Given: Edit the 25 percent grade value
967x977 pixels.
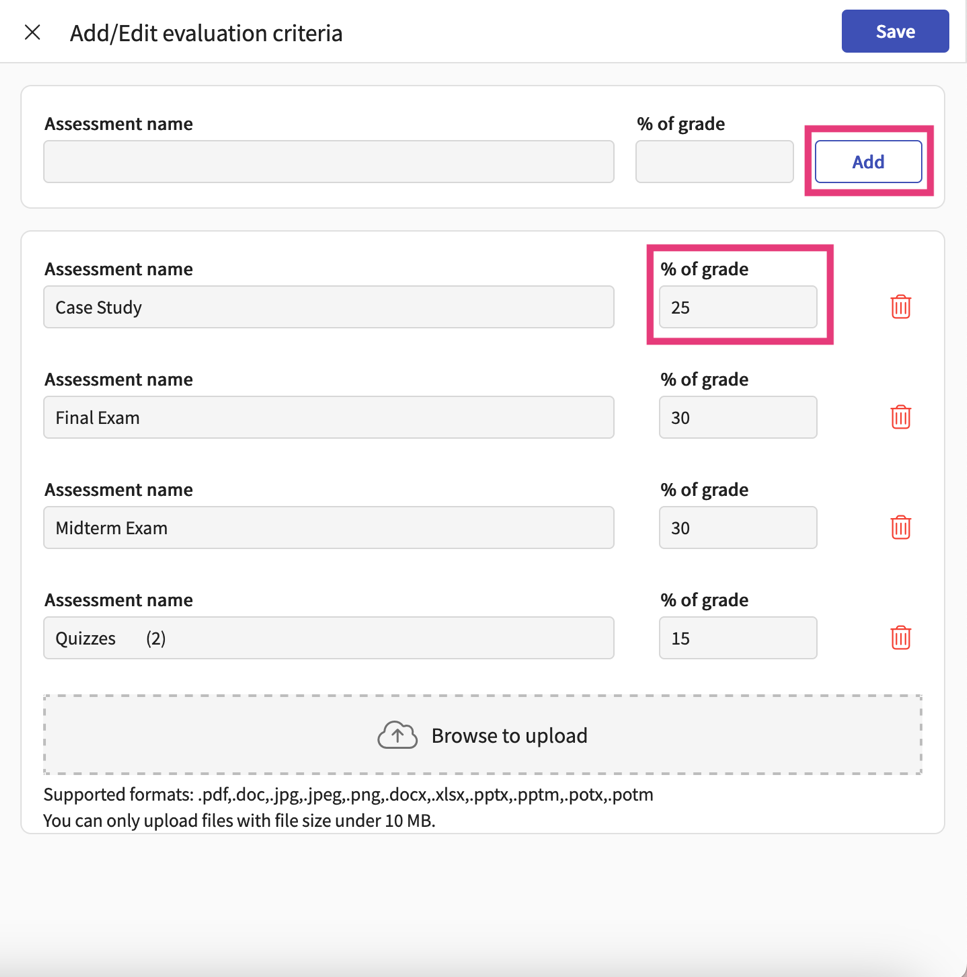Looking at the screenshot, I should (x=737, y=307).
